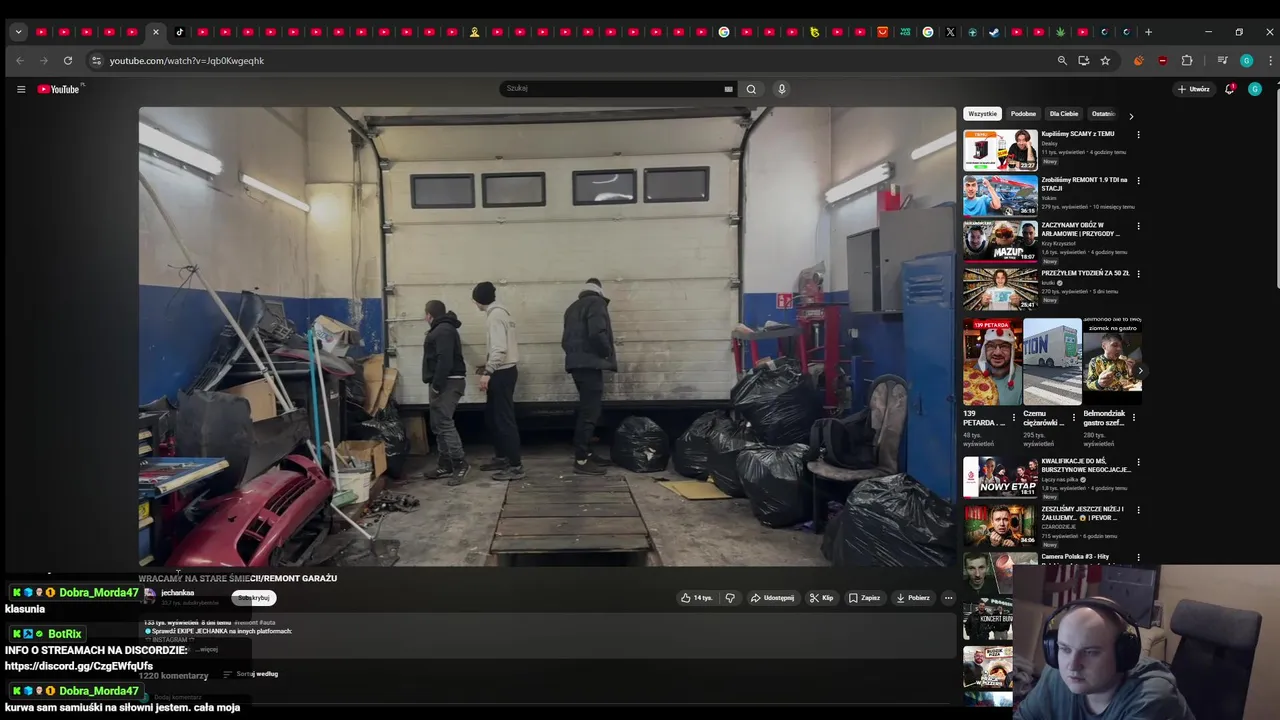
Task: Select the Wszystkie filter chip
Action: pyautogui.click(x=983, y=114)
